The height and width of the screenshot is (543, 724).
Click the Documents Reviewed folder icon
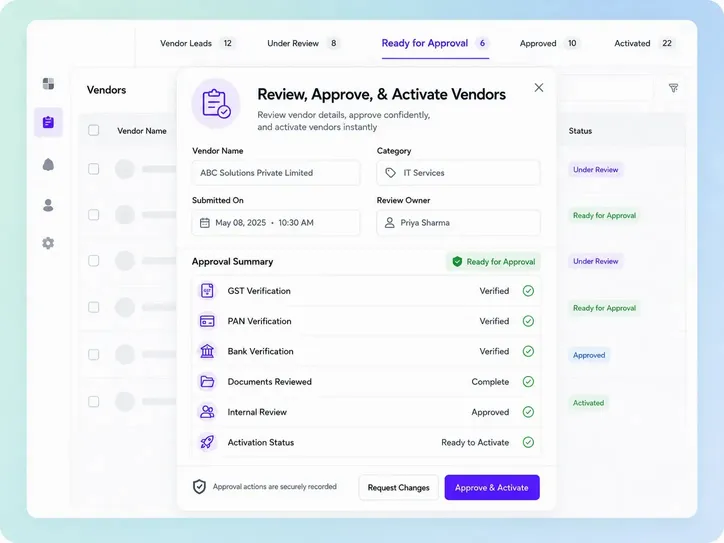[207, 381]
